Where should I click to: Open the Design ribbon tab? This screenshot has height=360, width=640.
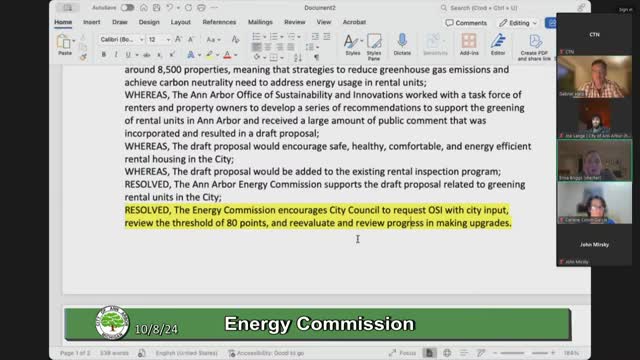[149, 22]
